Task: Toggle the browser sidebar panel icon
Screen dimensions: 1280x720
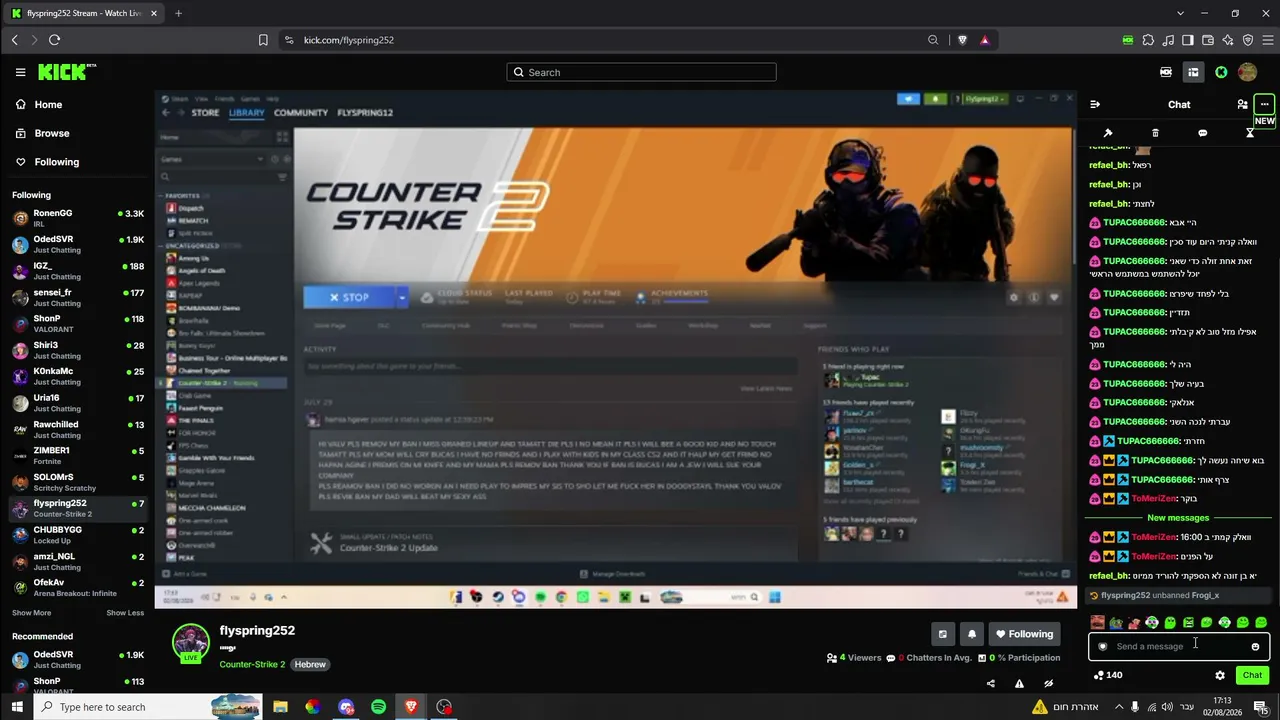Action: [1188, 40]
